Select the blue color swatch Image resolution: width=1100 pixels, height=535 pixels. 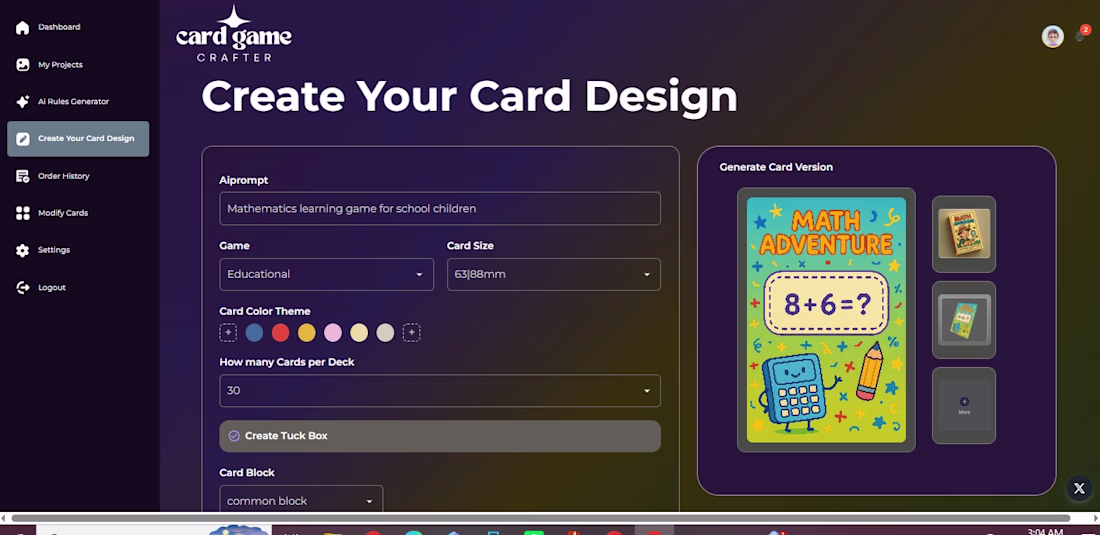[x=255, y=332]
